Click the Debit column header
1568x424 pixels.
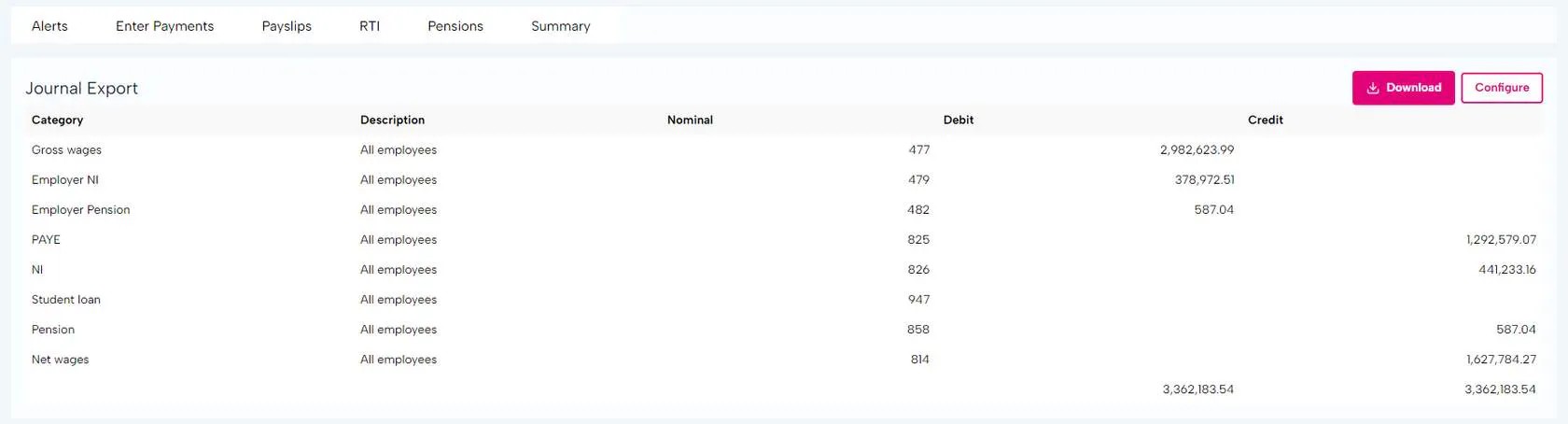(x=958, y=120)
